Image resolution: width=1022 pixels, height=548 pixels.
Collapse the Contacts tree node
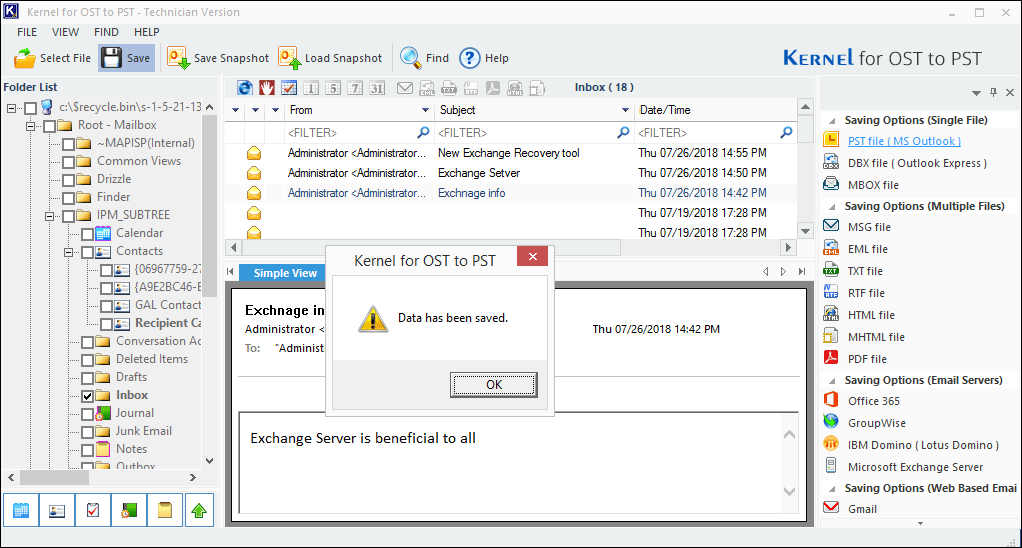click(x=68, y=252)
